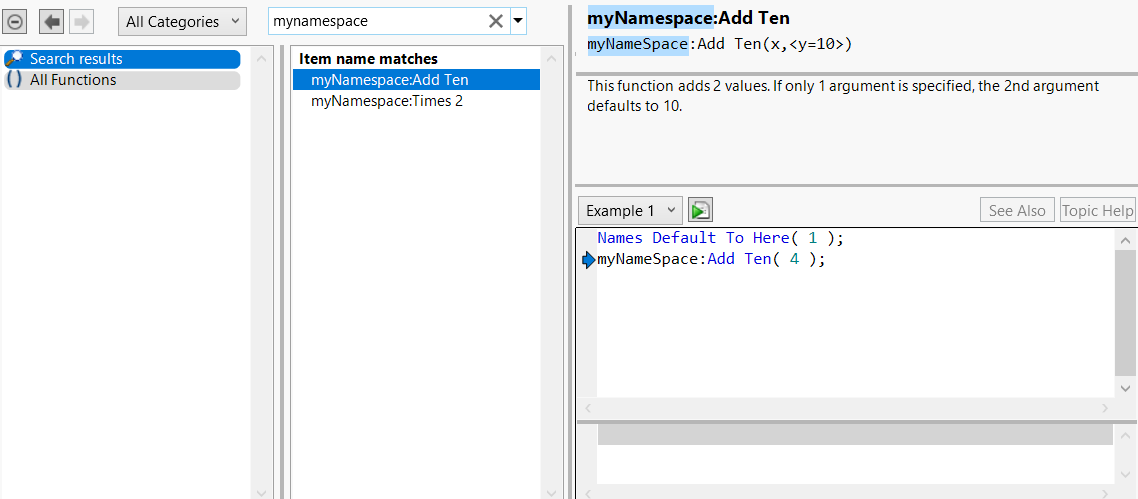The width and height of the screenshot is (1138, 499).
Task: Select myNamespace:Times 2 in the results list
Action: (387, 101)
